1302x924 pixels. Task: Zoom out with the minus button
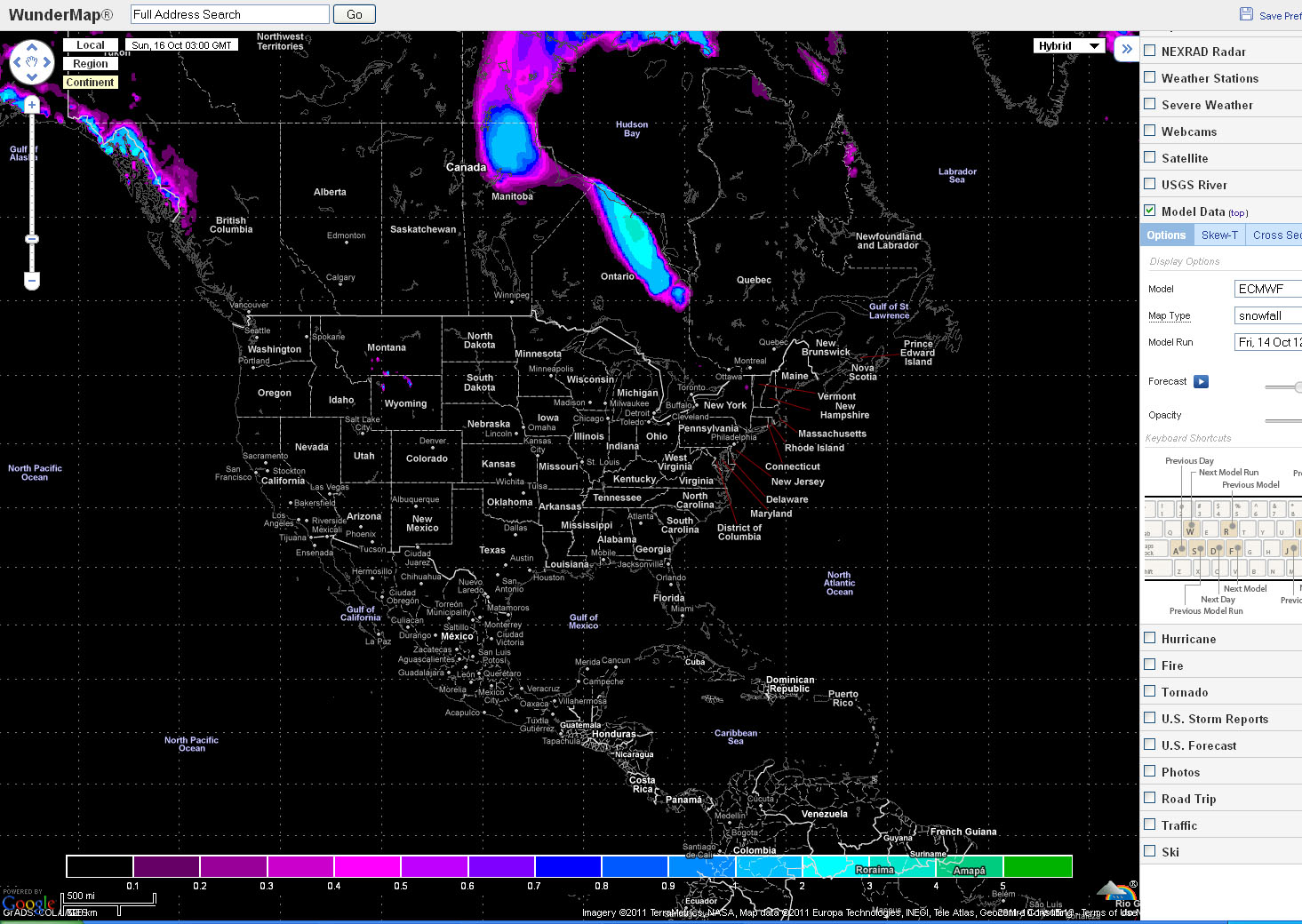click(x=32, y=281)
